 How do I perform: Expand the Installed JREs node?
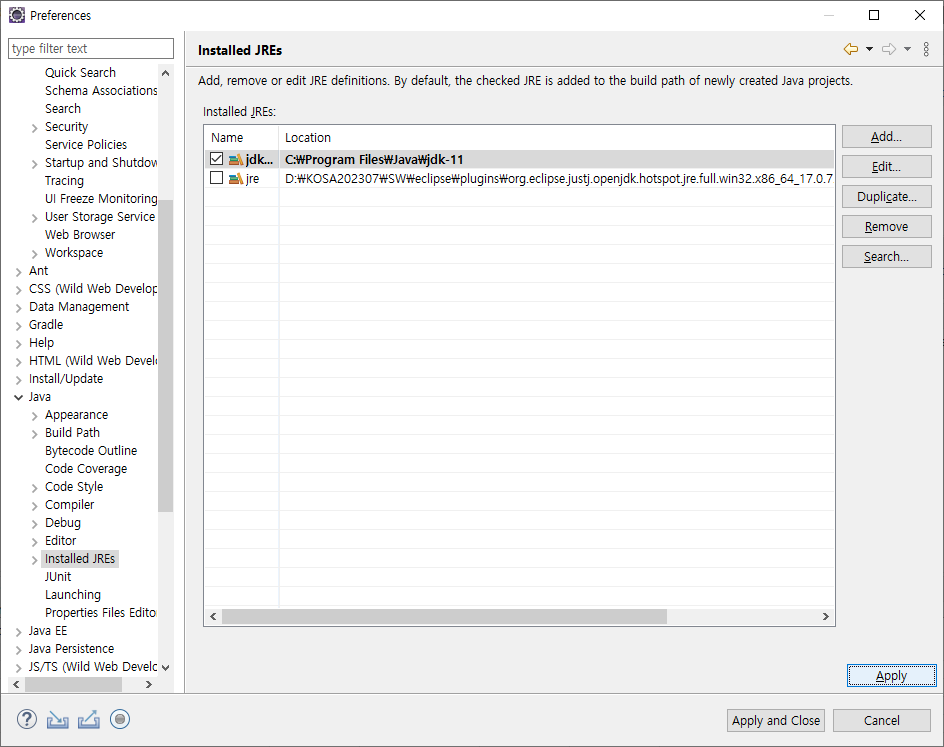click(34, 560)
